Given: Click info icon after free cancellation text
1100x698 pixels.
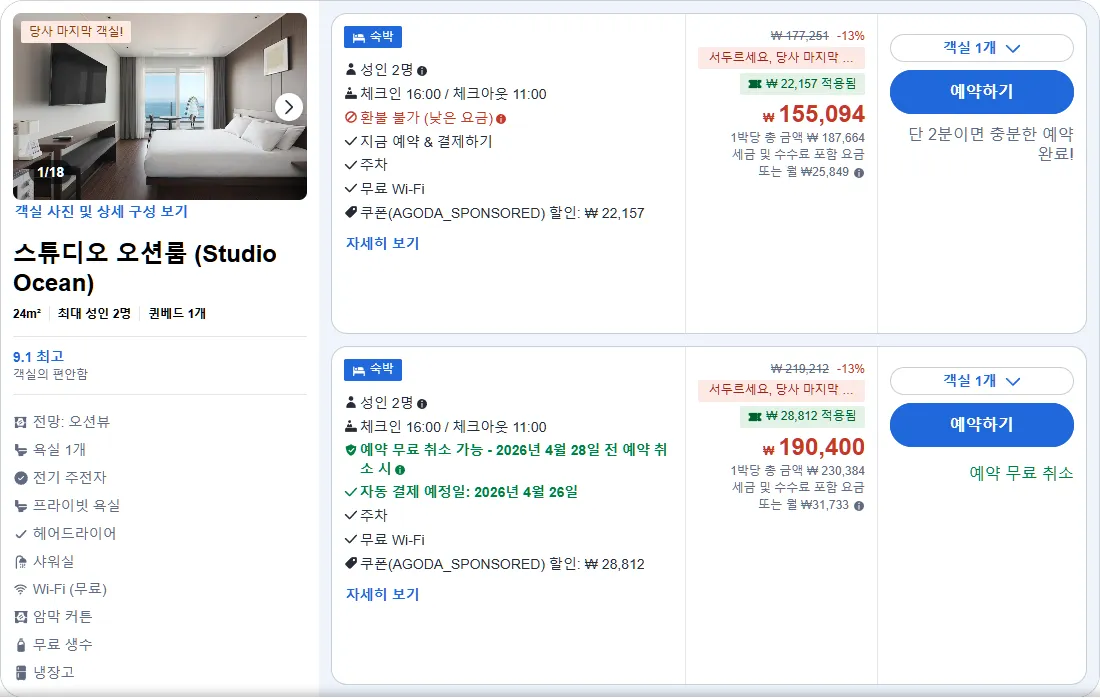Looking at the screenshot, I should click(x=400, y=470).
